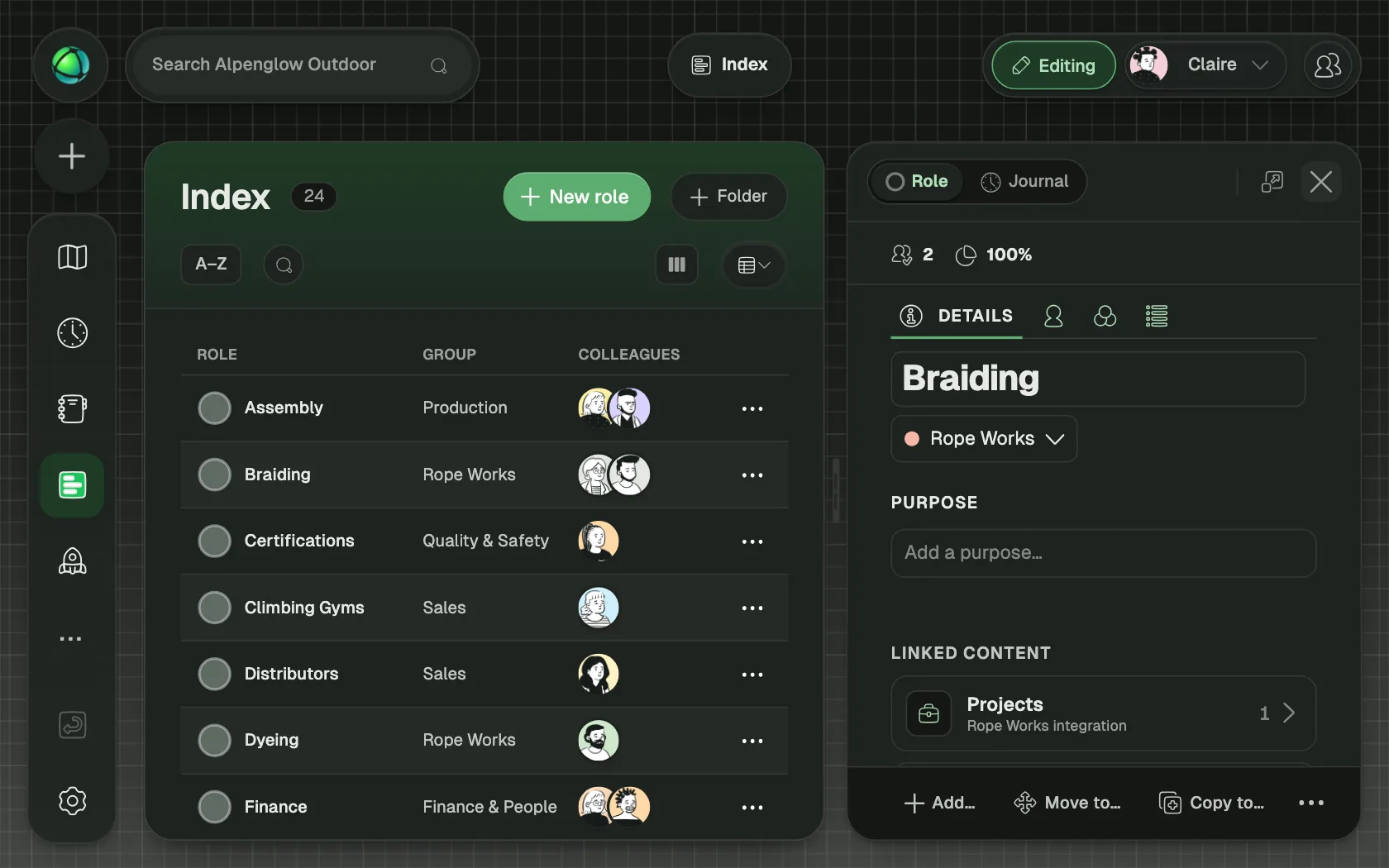1389x868 pixels.
Task: Click the Folder button
Action: click(728, 197)
